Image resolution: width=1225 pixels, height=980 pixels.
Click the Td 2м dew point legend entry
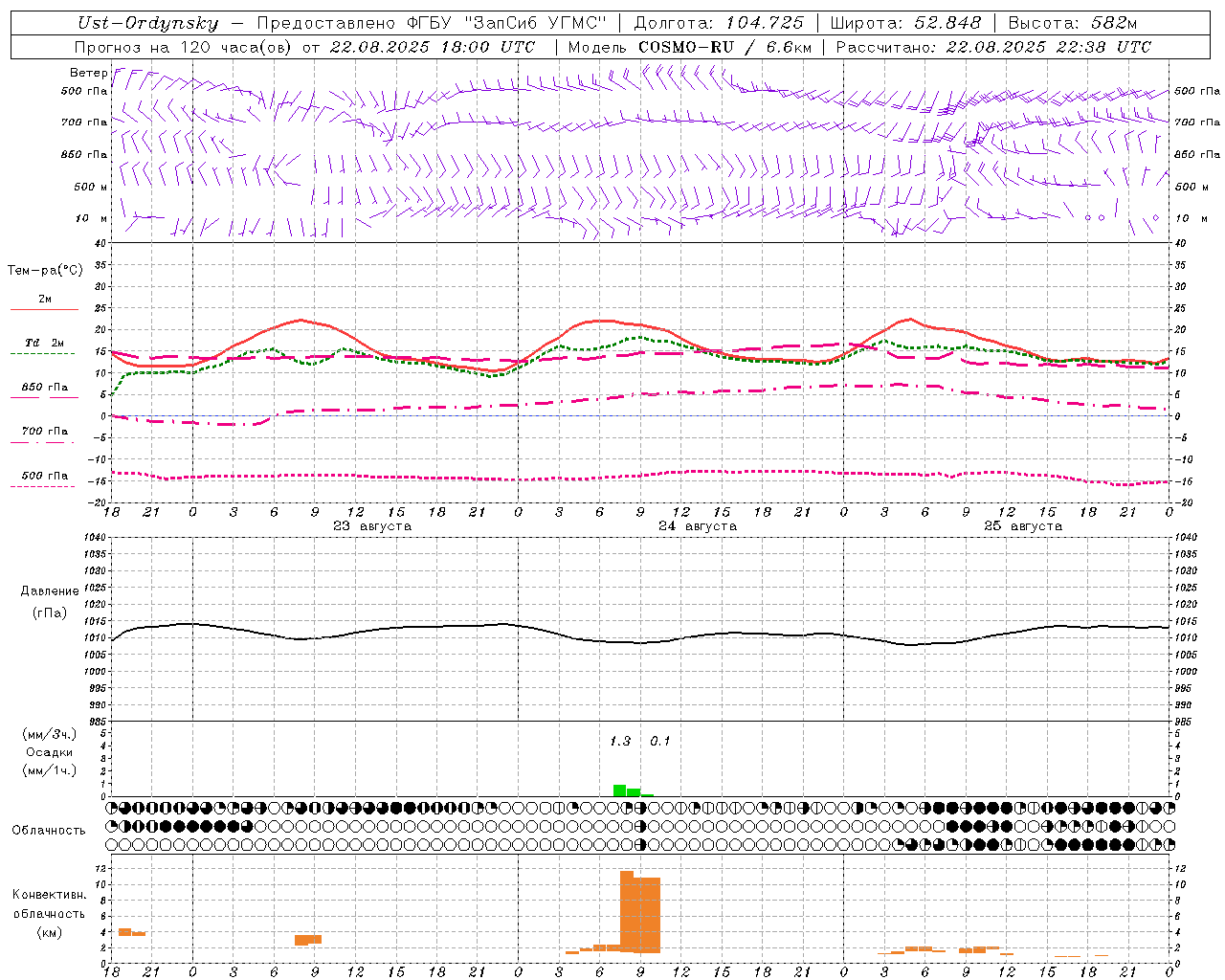click(x=44, y=343)
